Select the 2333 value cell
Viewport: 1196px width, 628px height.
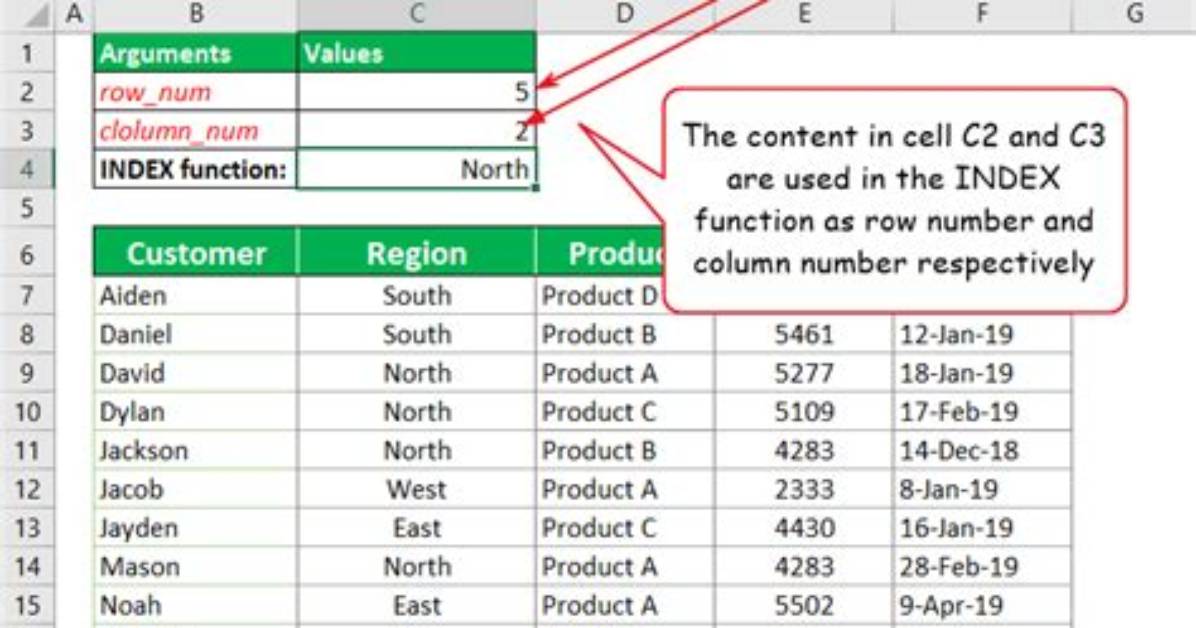click(x=803, y=489)
